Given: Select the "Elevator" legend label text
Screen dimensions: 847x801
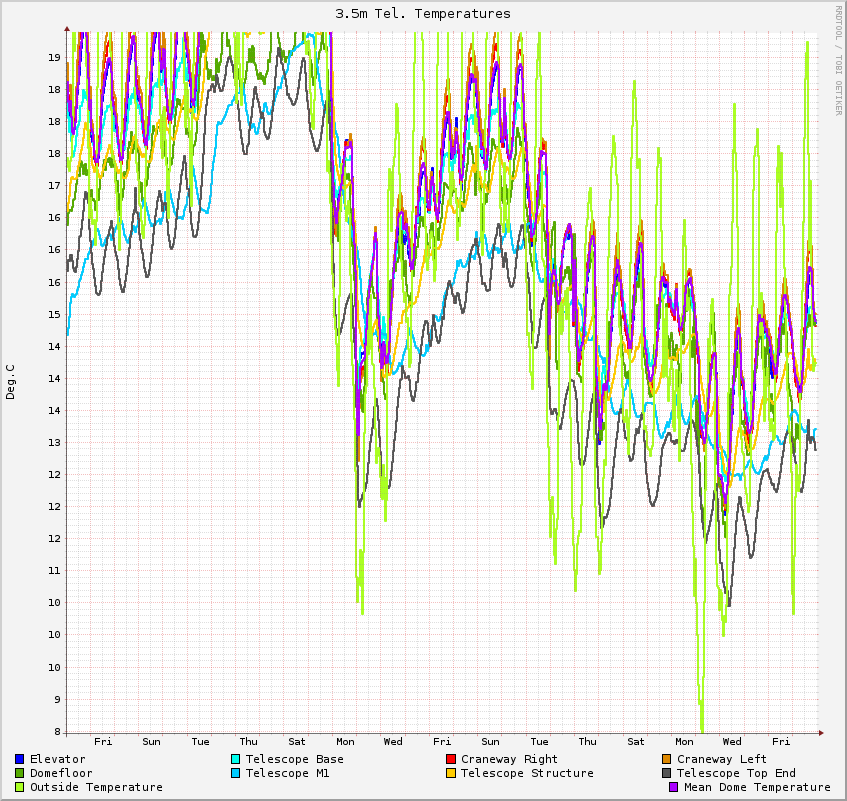Looking at the screenshot, I should tap(57, 759).
